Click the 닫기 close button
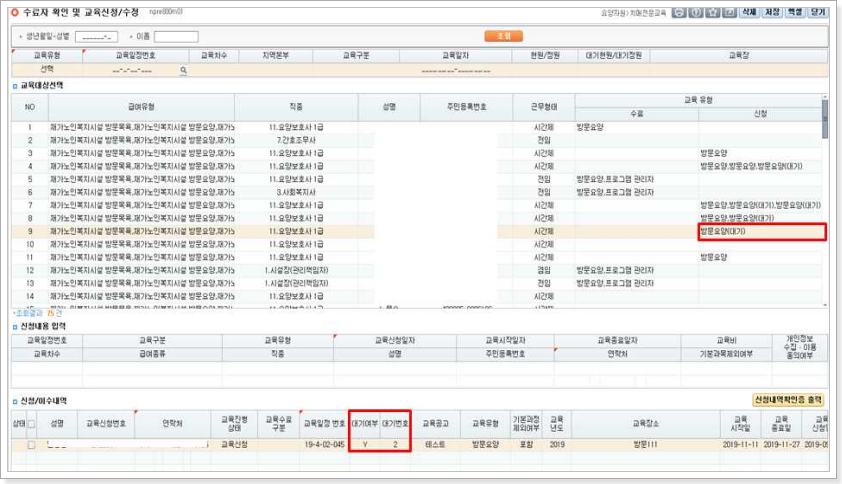This screenshot has width=842, height=484. click(x=818, y=12)
